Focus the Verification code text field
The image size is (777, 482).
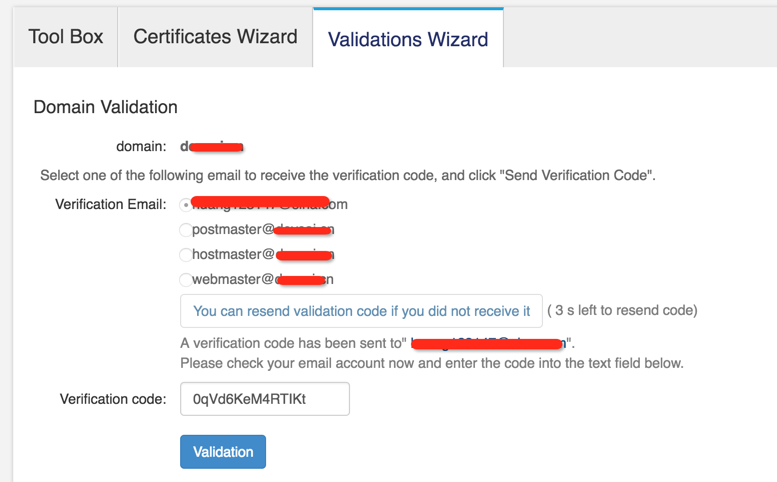pos(265,399)
